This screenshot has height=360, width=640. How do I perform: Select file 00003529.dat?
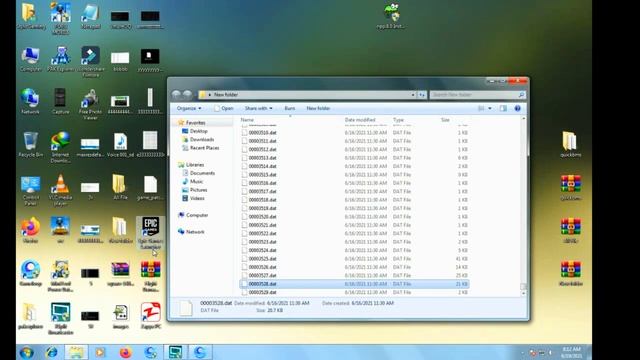(354, 292)
